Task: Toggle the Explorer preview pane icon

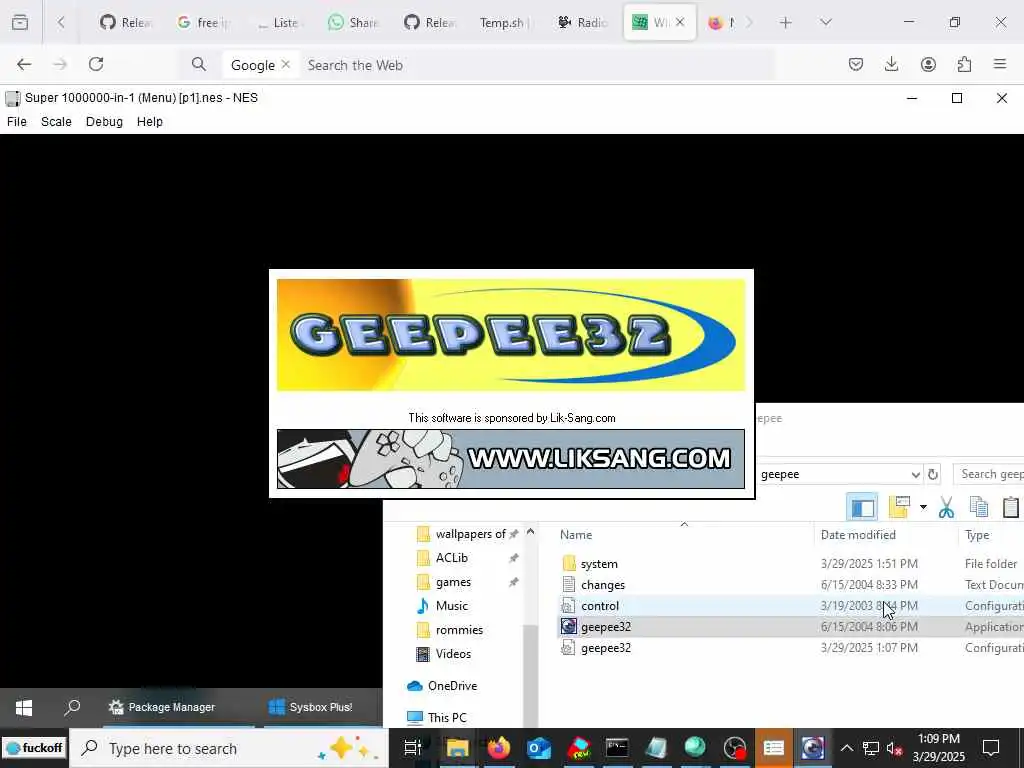Action: pos(862,507)
